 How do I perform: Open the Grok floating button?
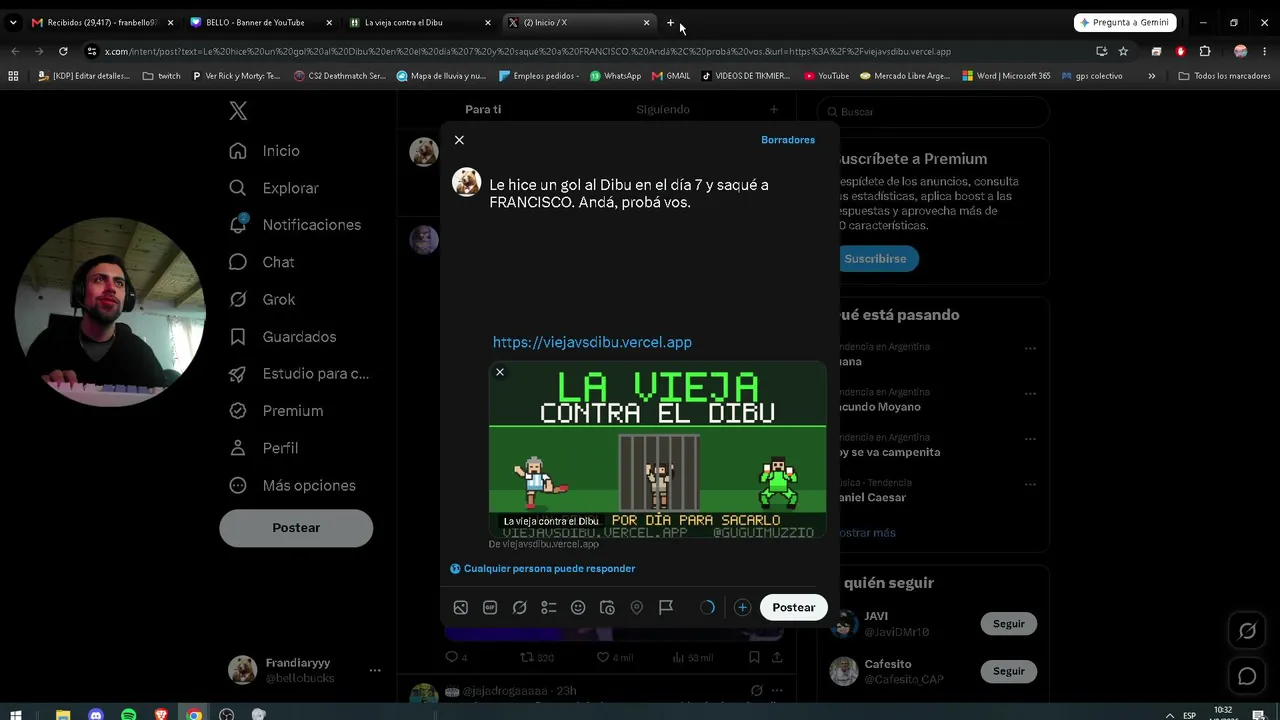[1247, 631]
